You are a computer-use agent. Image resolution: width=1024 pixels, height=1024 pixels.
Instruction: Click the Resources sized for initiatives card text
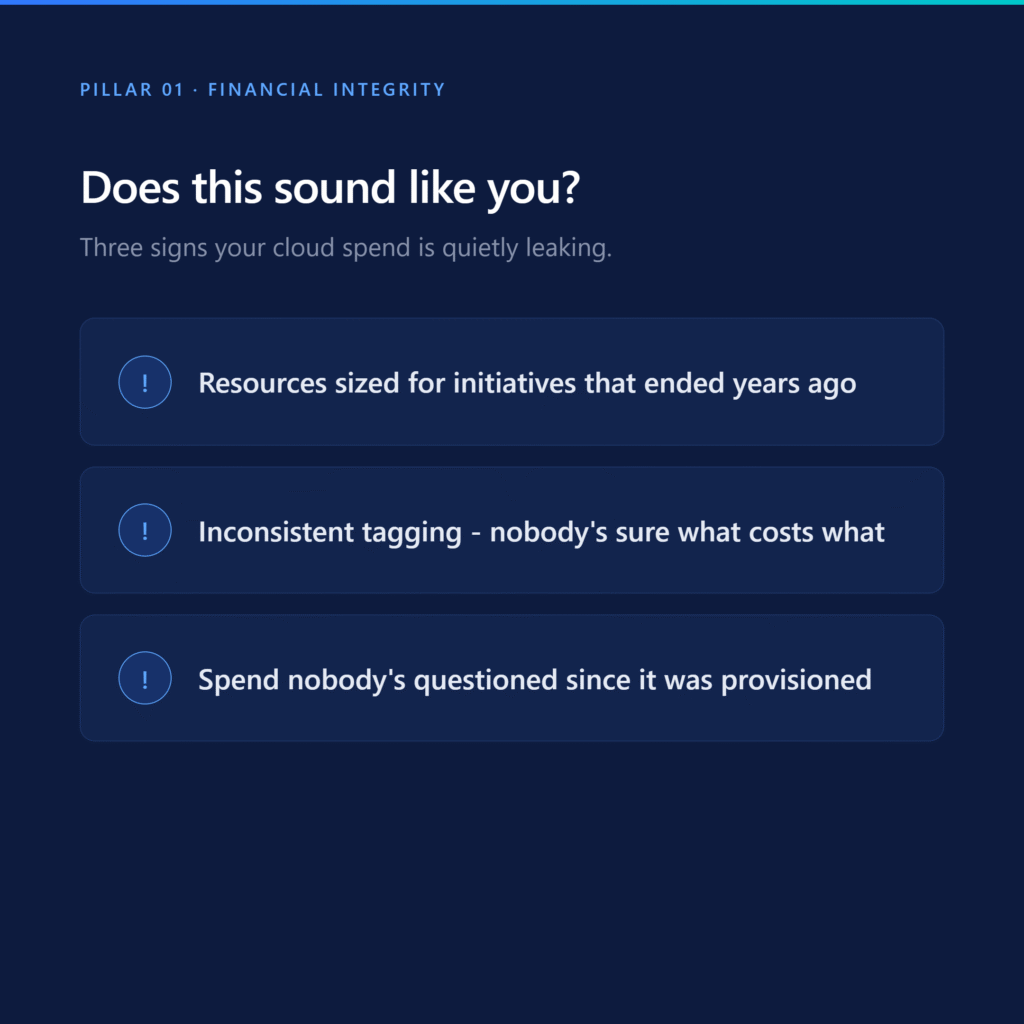click(527, 383)
